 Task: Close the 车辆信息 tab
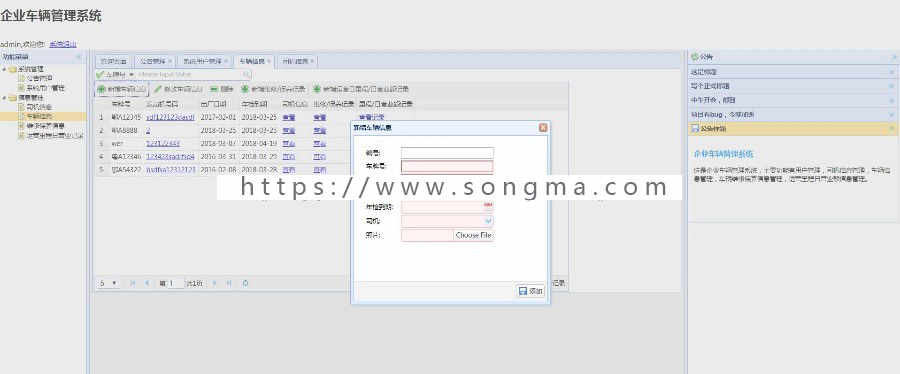pos(269,61)
